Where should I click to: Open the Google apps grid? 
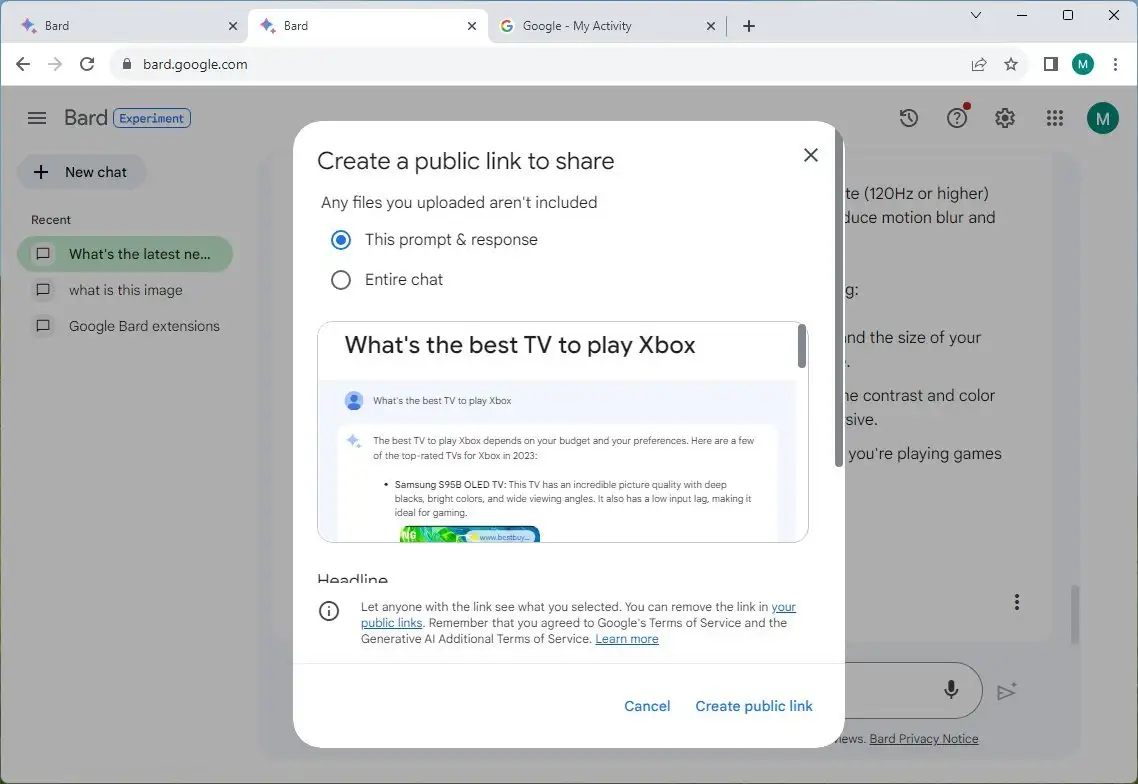pos(1054,117)
